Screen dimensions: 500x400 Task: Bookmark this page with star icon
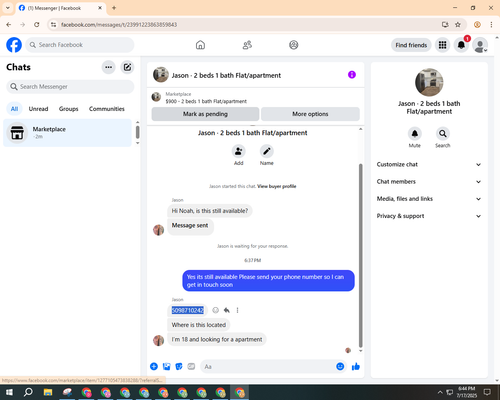458,25
